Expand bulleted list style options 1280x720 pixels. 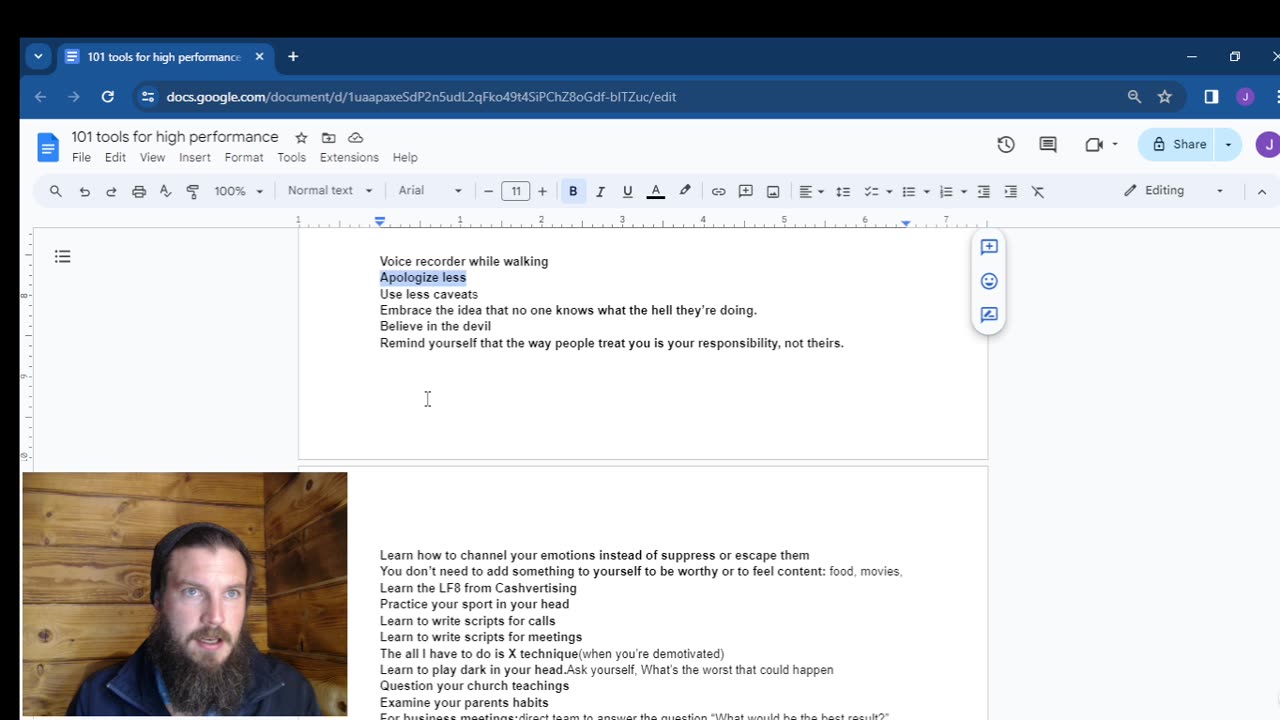(x=927, y=191)
